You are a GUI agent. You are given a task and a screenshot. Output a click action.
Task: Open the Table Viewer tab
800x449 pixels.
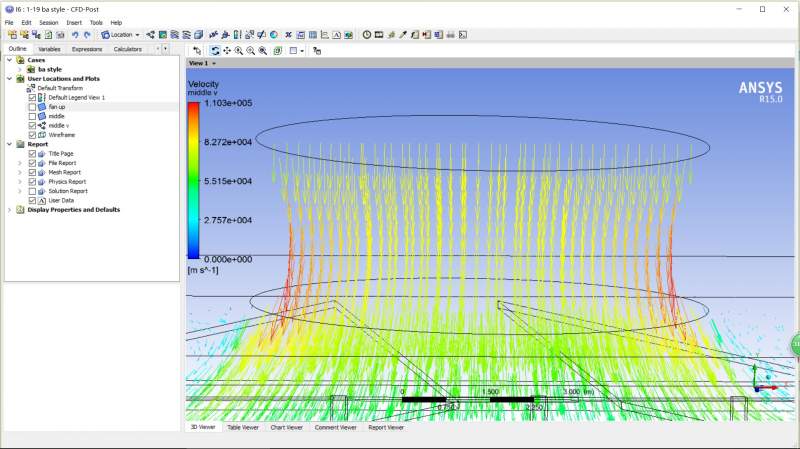(241, 427)
